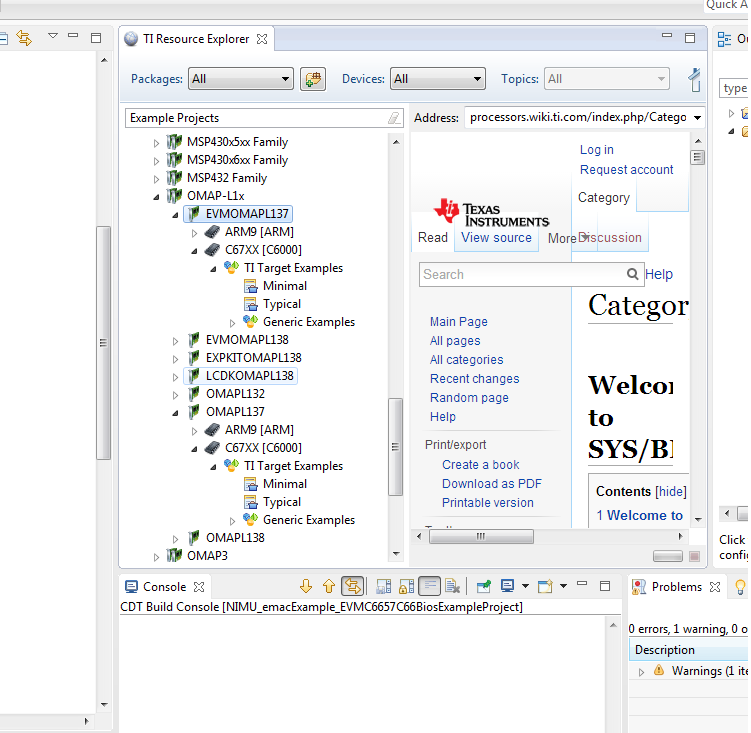Click the Texas Instruments logo
The image size is (751, 733).
(x=491, y=212)
